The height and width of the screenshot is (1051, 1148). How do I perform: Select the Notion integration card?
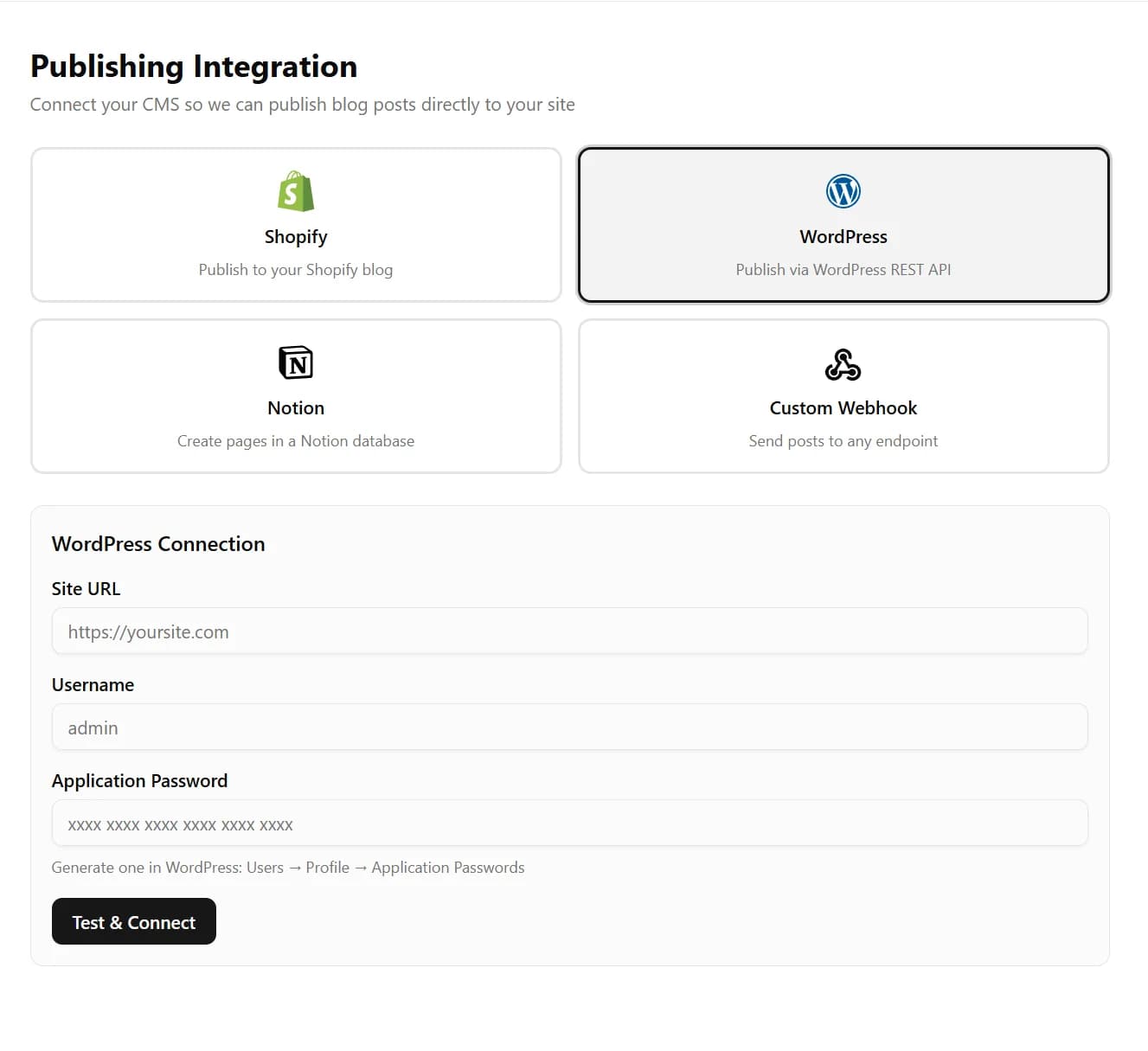[295, 396]
